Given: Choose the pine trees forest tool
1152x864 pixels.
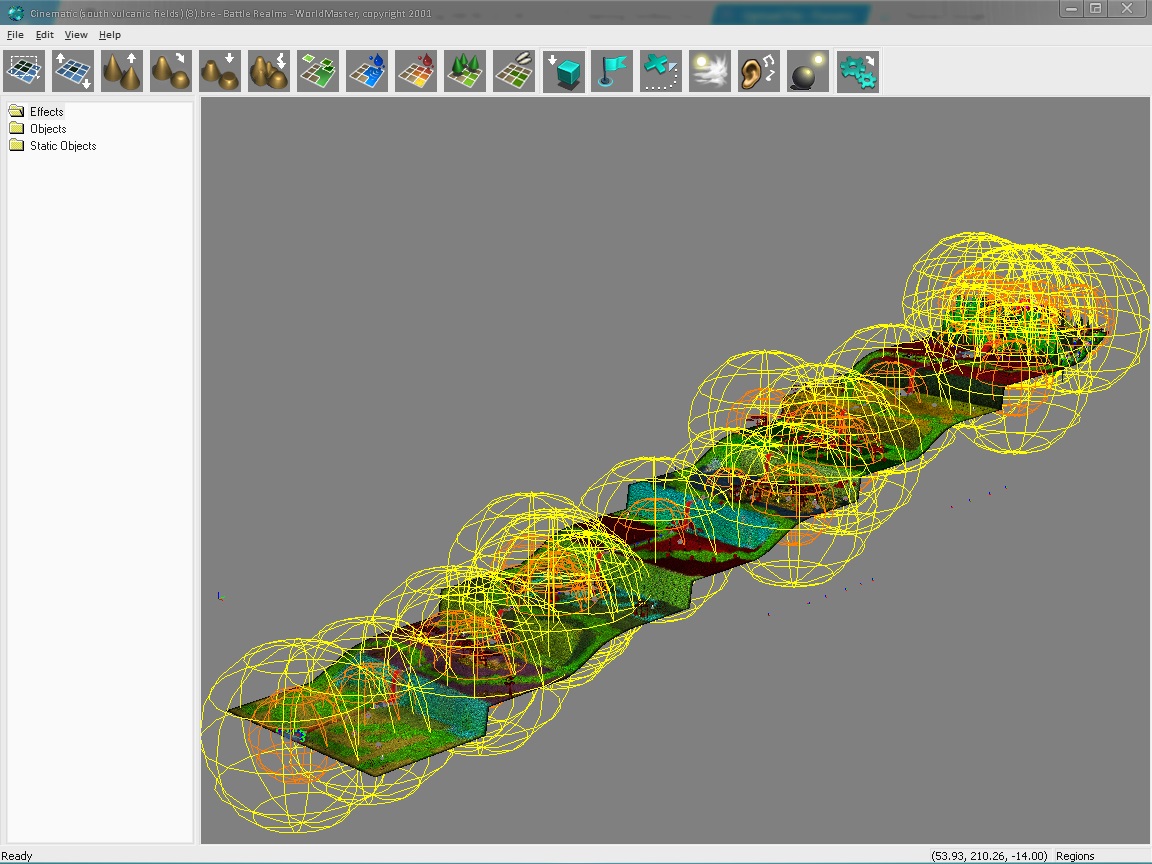Looking at the screenshot, I should (x=465, y=72).
